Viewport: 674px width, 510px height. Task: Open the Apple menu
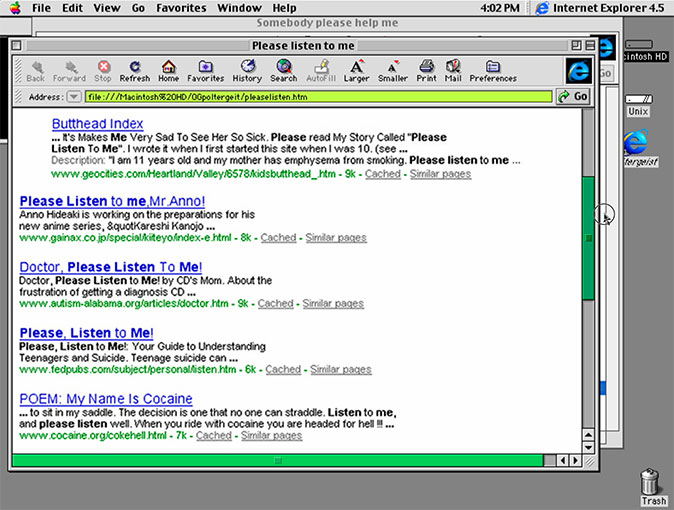point(12,8)
